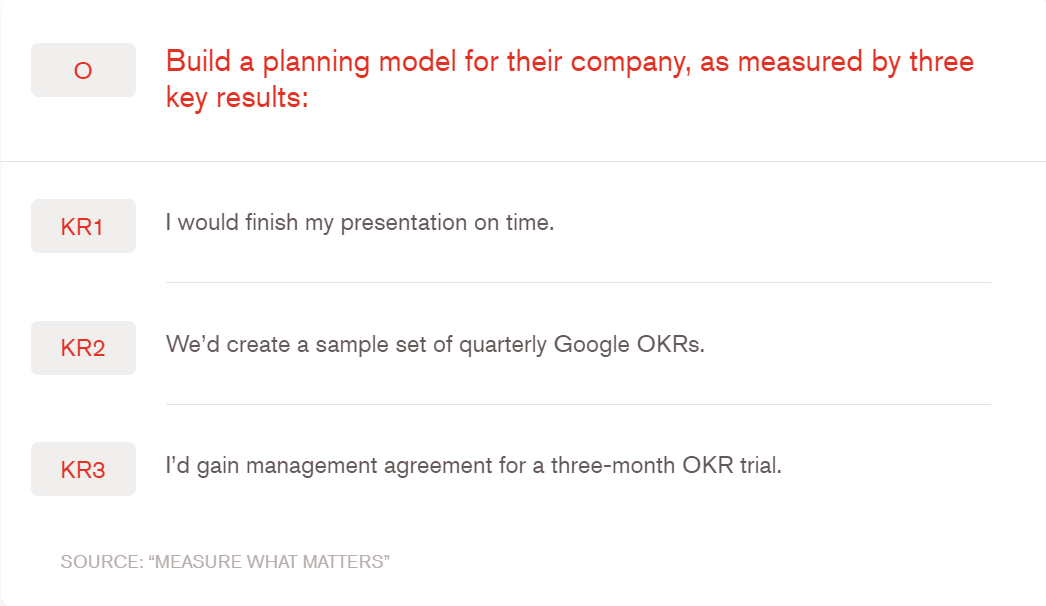Select the KR1 badge

[x=83, y=226]
